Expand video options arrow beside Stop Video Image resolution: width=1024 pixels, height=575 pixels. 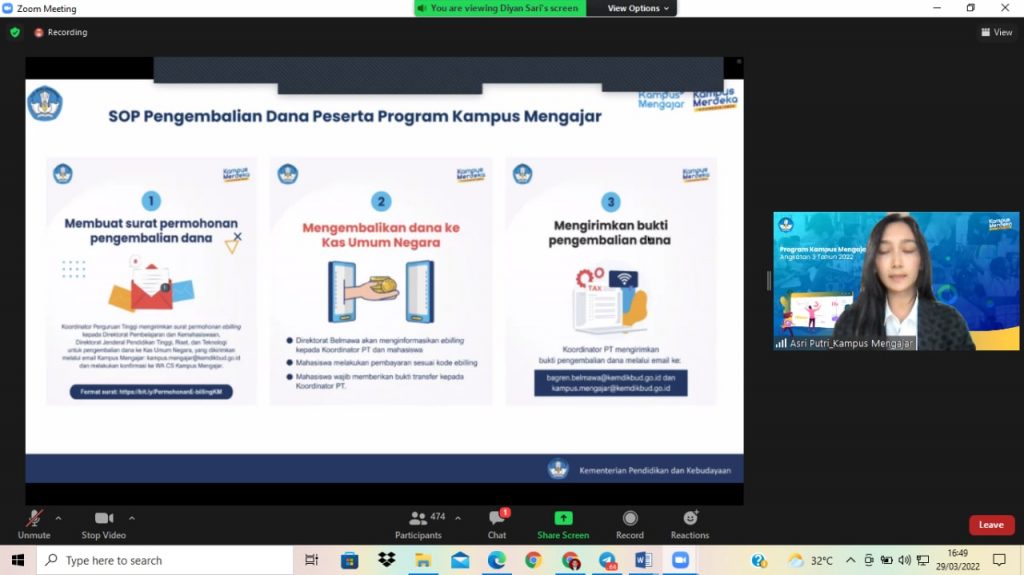point(132,518)
